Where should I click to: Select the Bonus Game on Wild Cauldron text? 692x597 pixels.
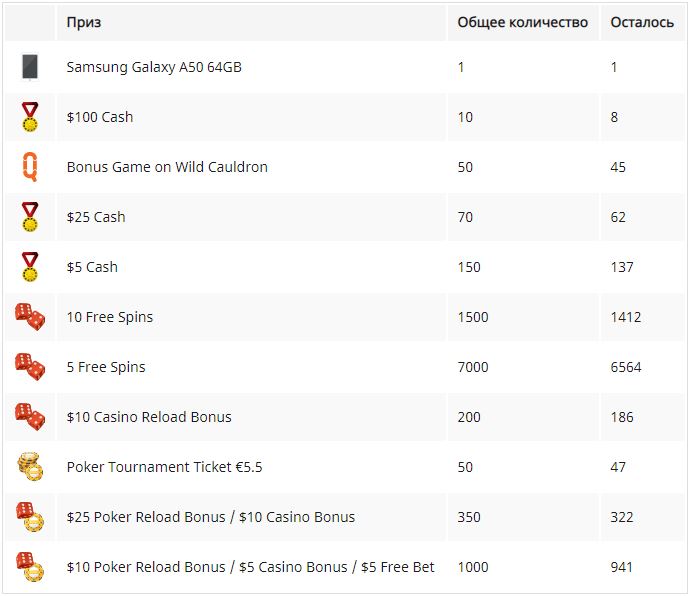167,167
